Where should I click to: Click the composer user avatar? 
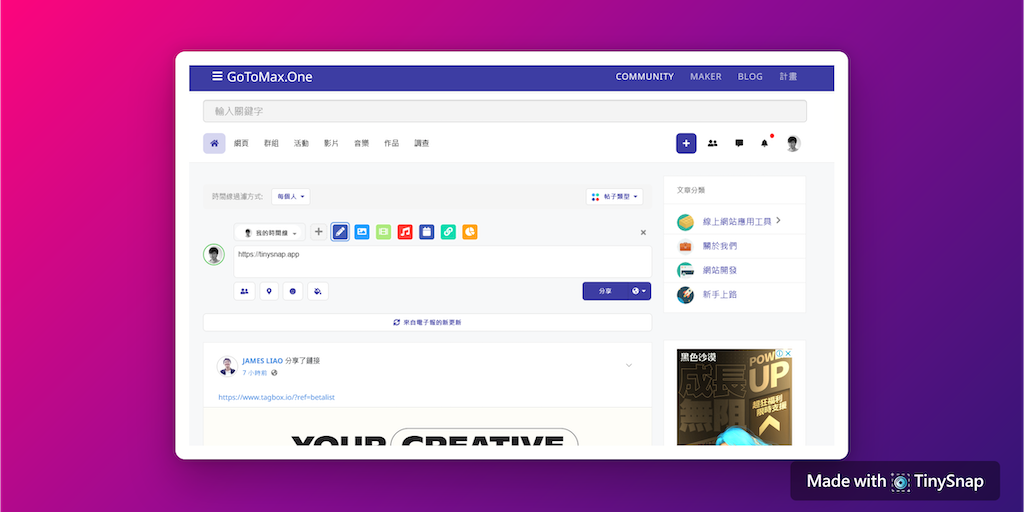[214, 255]
